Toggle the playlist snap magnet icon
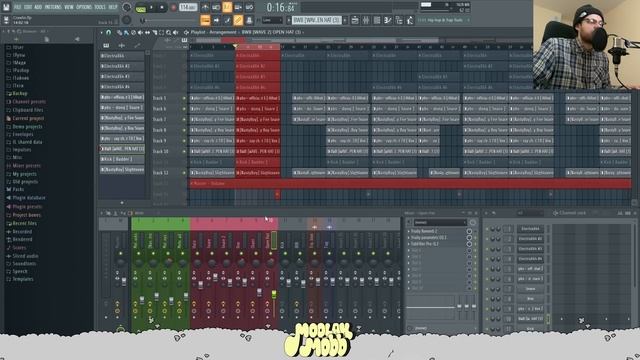Image resolution: width=640 pixels, height=360 pixels. [109, 32]
